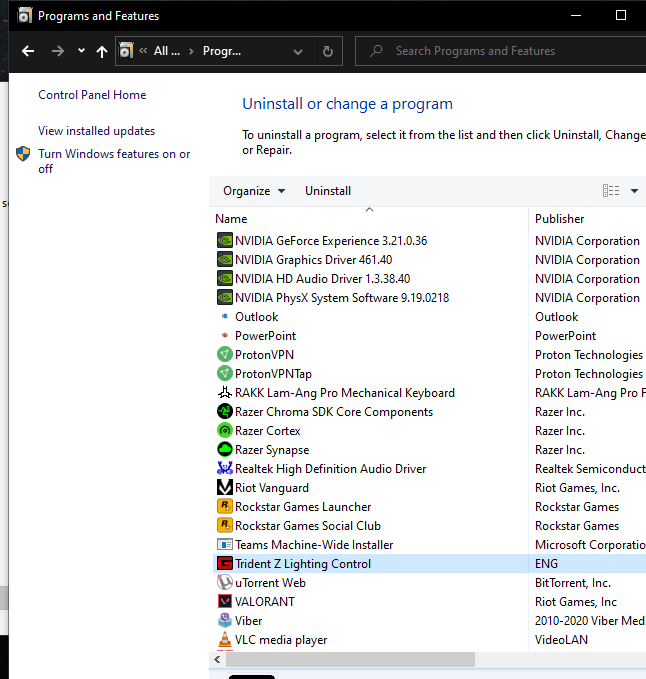The height and width of the screenshot is (679, 646).
Task: Click the NVIDIA GeForce Experience icon
Action: [x=225, y=240]
